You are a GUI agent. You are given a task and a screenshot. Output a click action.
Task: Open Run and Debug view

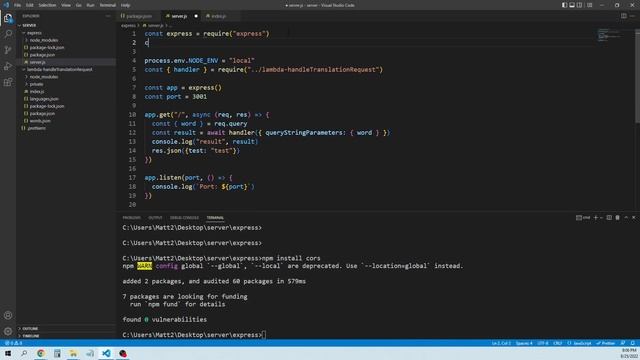tap(8, 66)
